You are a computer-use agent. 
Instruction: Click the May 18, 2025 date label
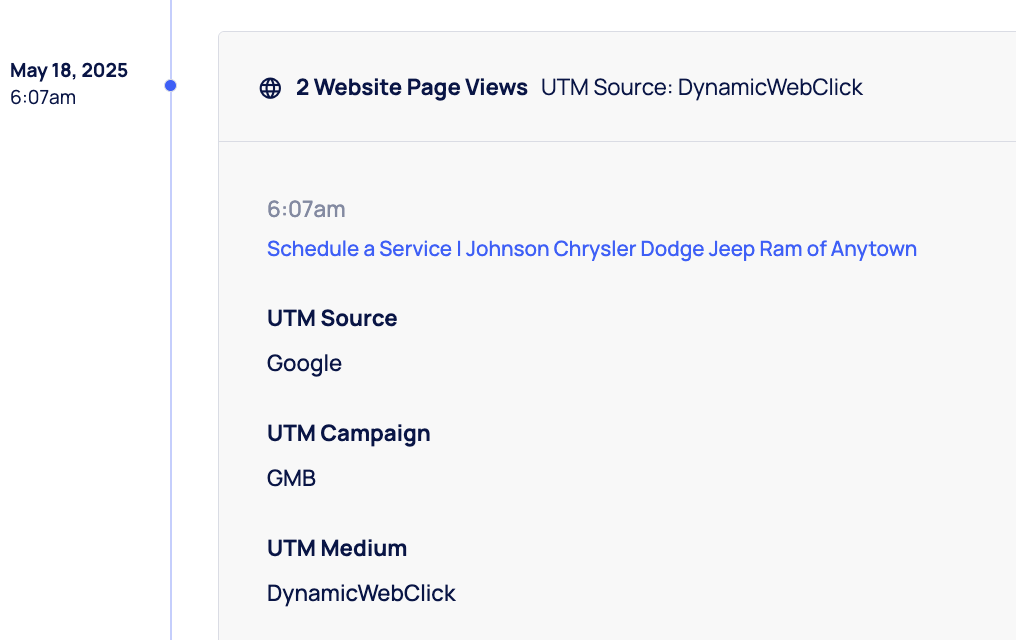click(69, 71)
